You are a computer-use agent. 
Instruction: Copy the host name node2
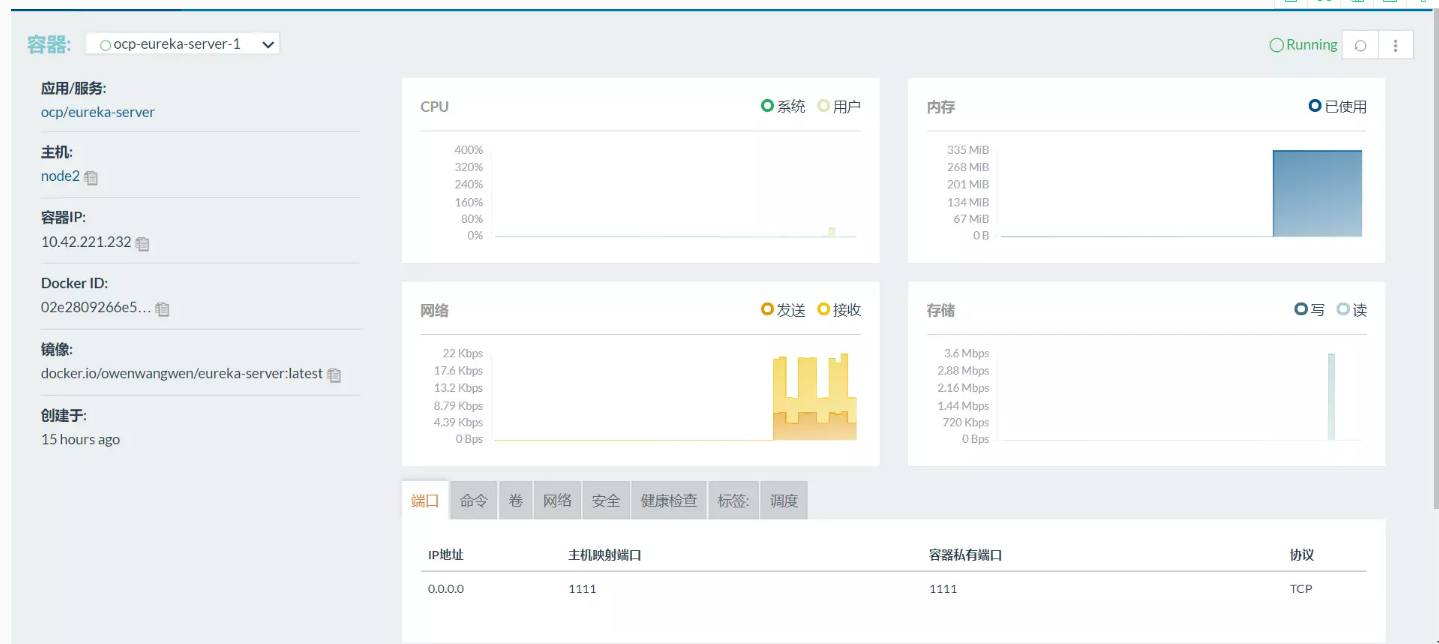click(x=91, y=178)
